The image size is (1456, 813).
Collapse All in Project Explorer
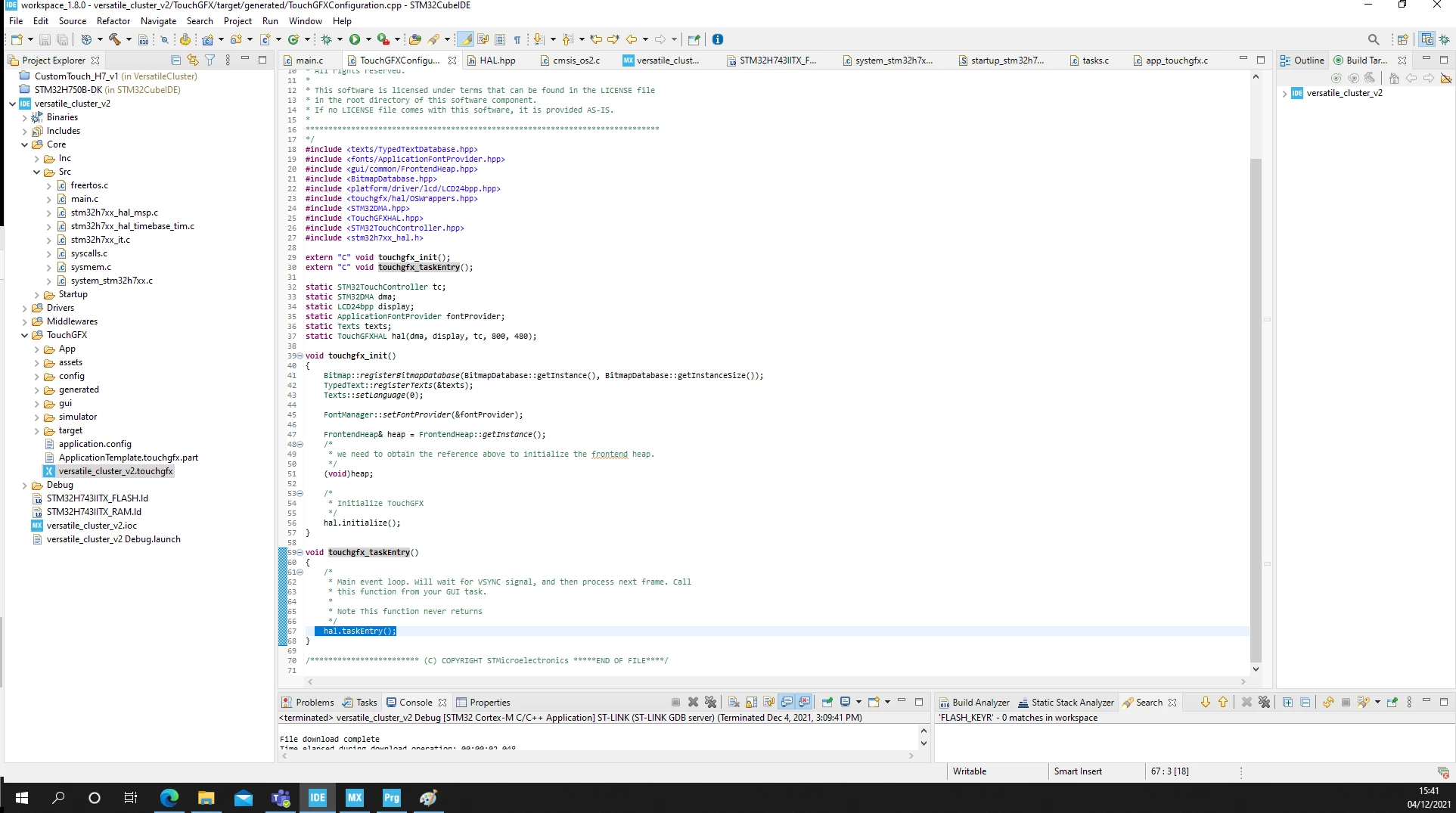(176, 60)
